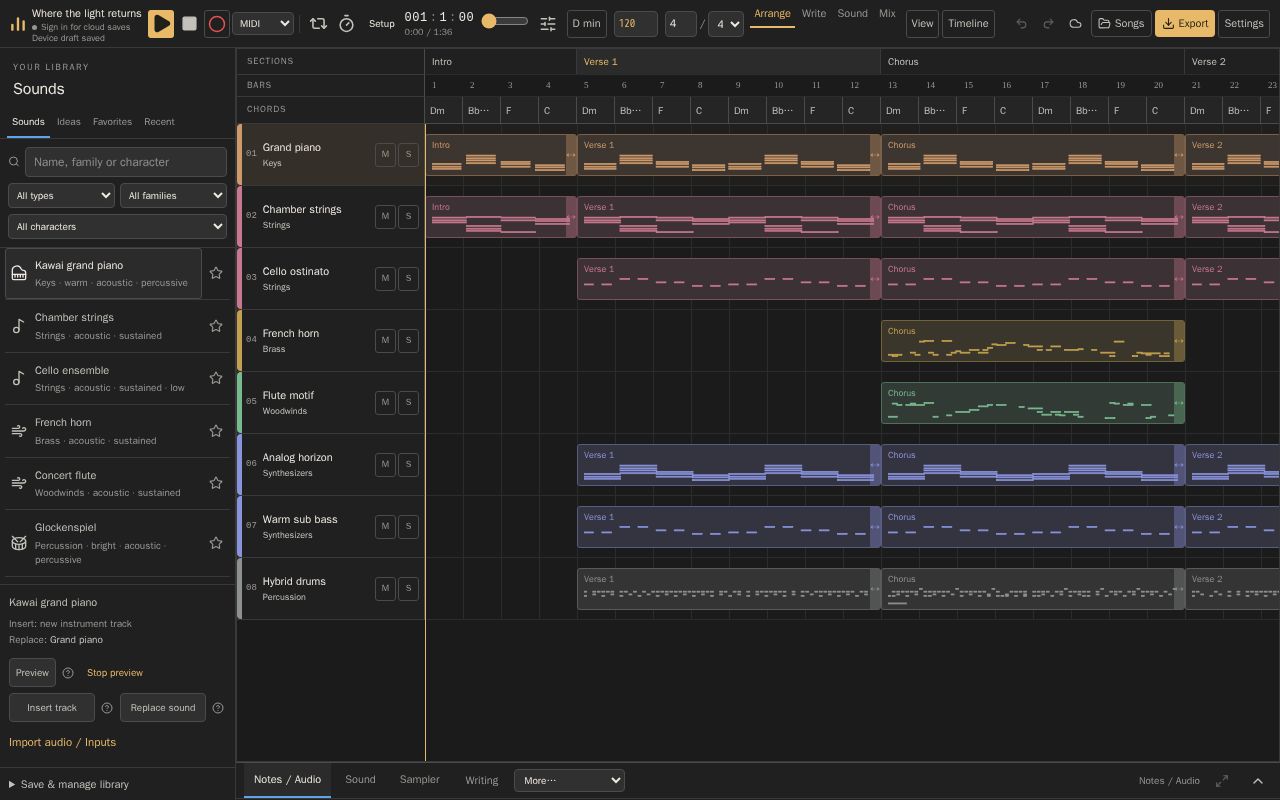This screenshot has height=800, width=1280.
Task: Undo the last action
Action: click(x=1021, y=23)
